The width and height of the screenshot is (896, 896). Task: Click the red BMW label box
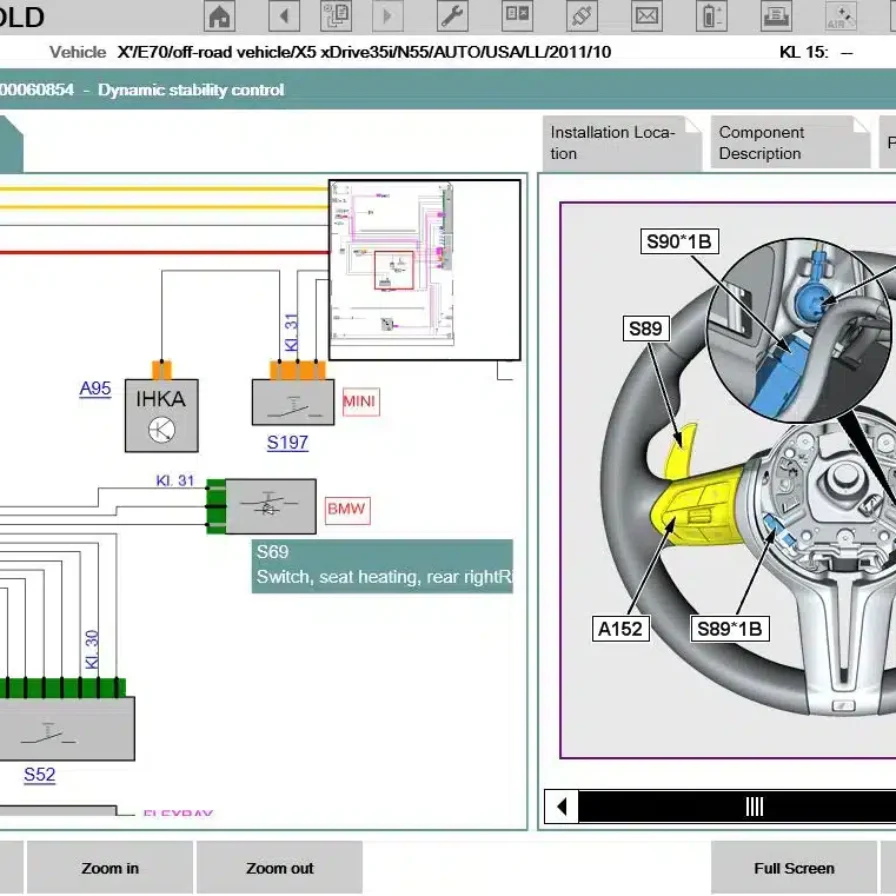click(347, 510)
